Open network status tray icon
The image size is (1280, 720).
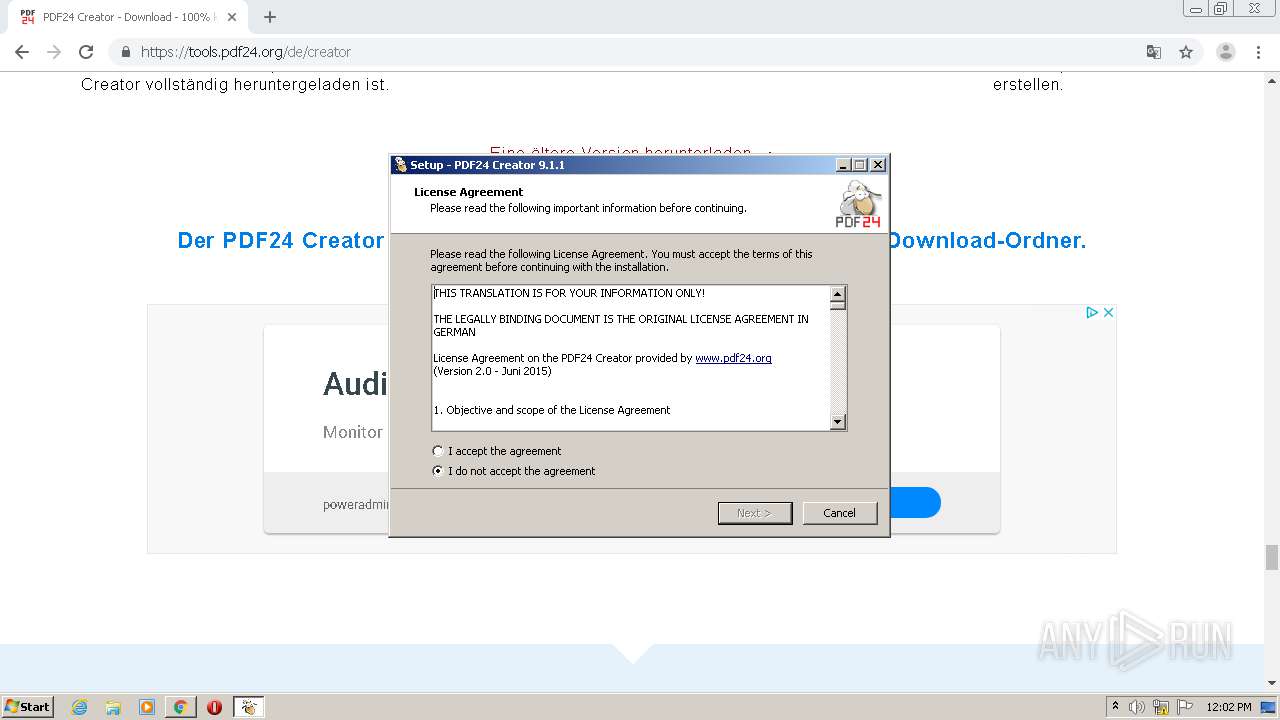tap(1161, 707)
